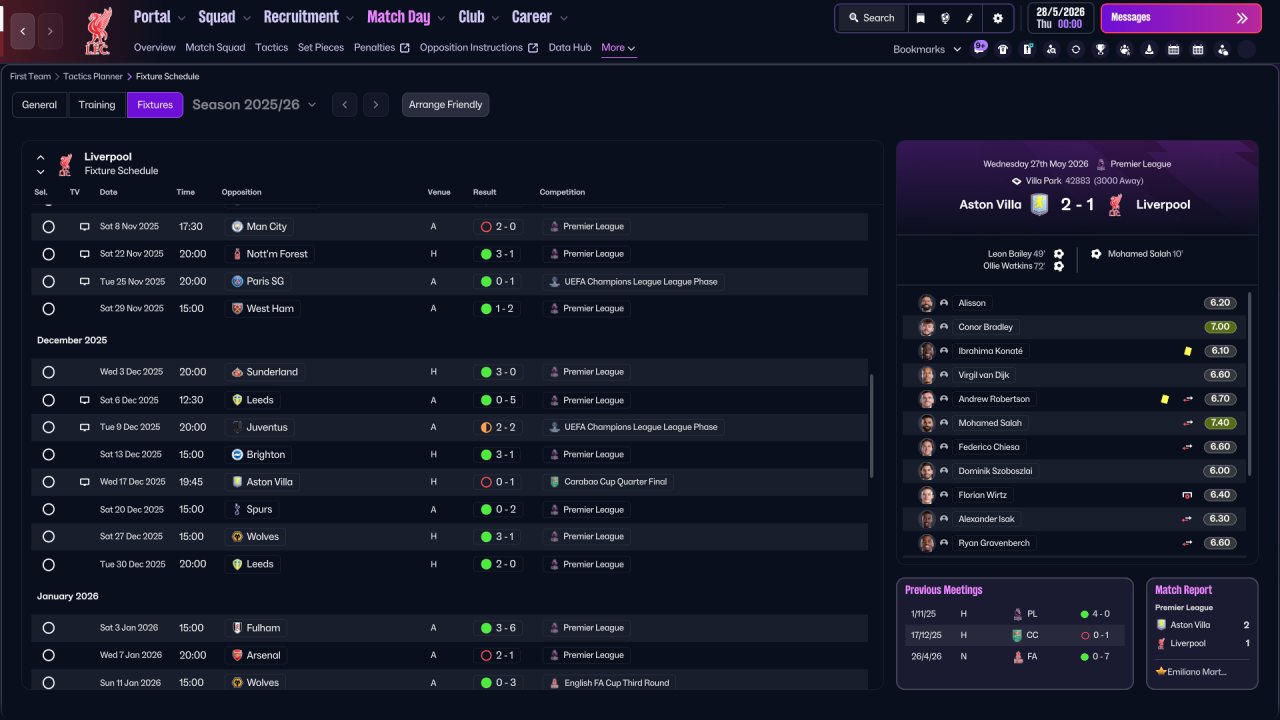The image size is (1280, 720).
Task: Click the player ratings list scrollbar
Action: (1250, 384)
